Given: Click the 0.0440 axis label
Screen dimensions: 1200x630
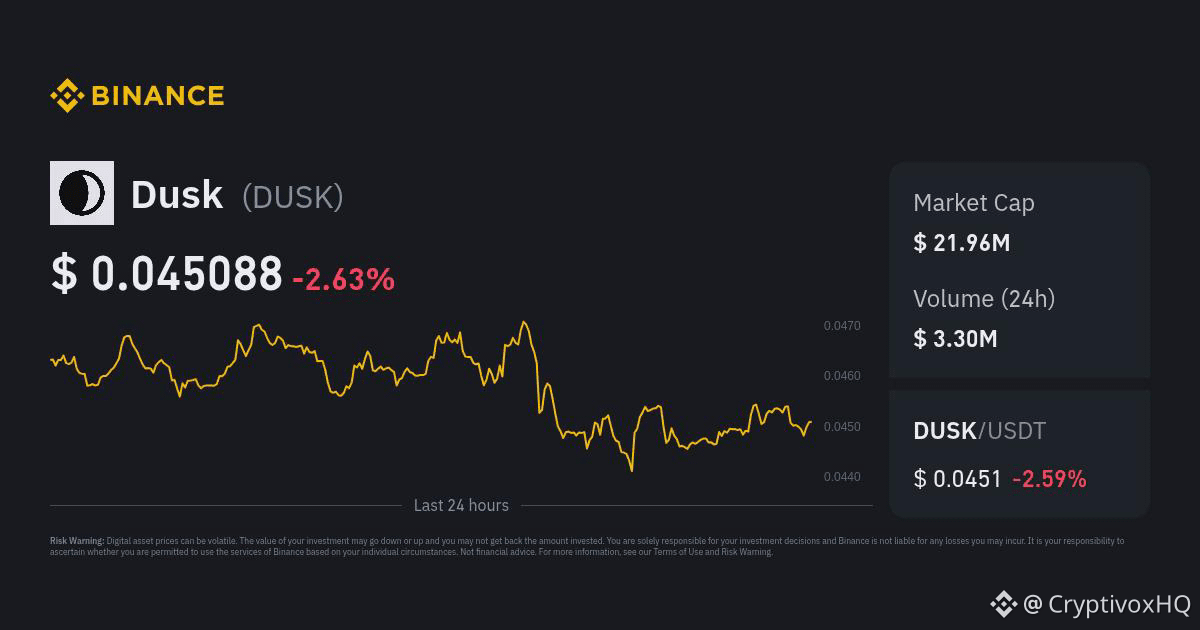Looking at the screenshot, I should tap(842, 477).
